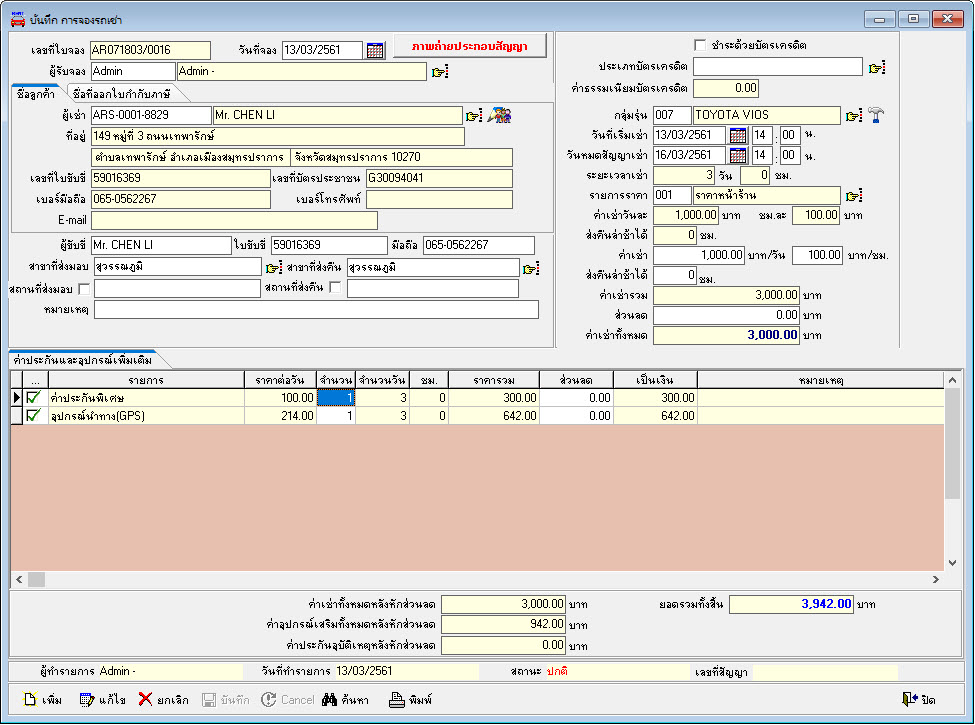Select insurance and extra equipment tab
The height and width of the screenshot is (725, 975).
pos(83,359)
